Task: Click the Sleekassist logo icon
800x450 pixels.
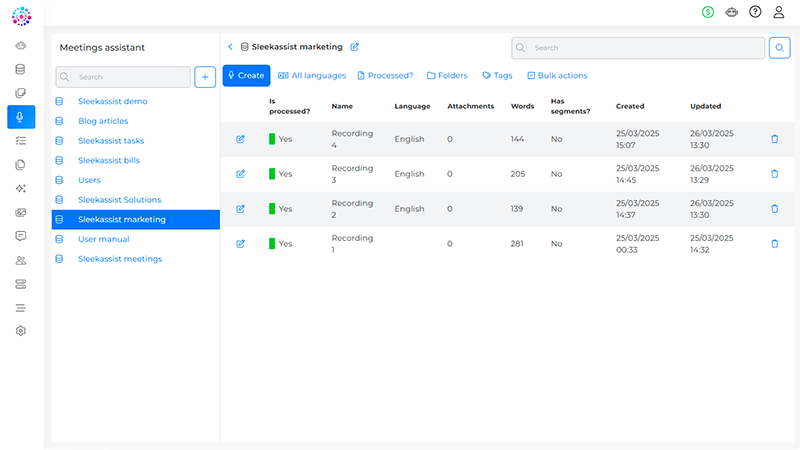Action: [21, 16]
